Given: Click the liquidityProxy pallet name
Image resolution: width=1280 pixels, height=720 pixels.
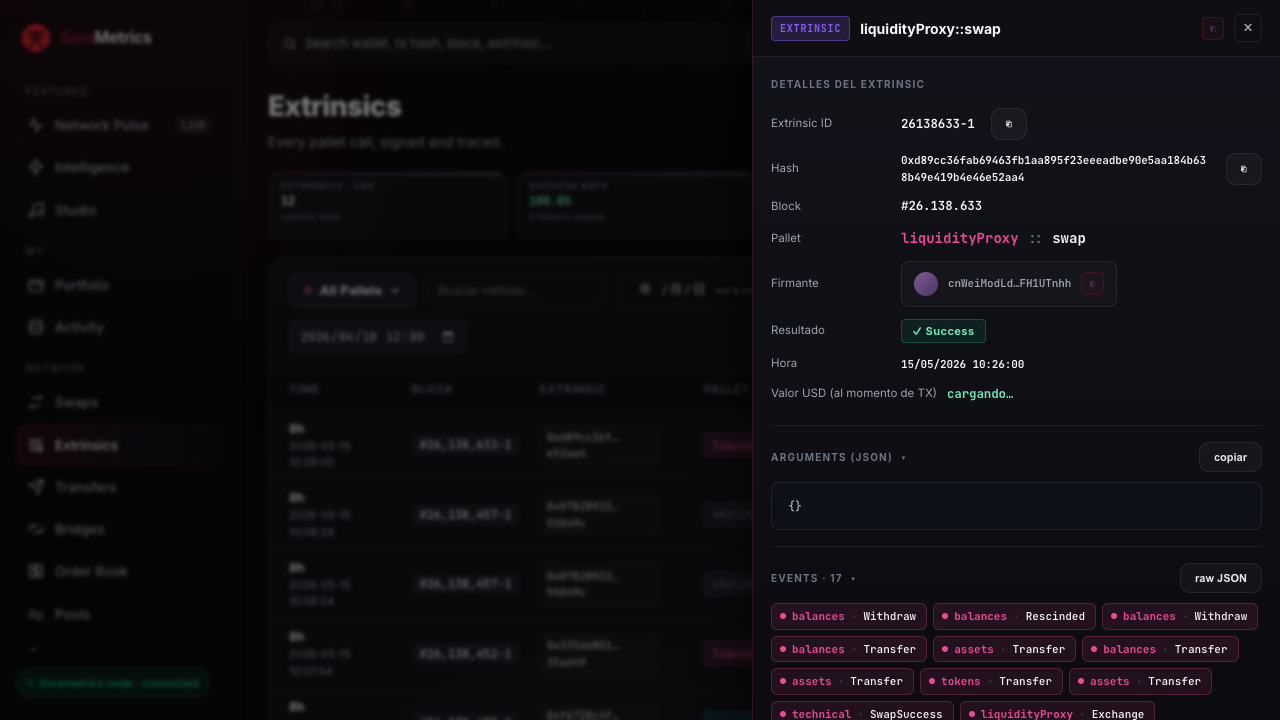Looking at the screenshot, I should [x=959, y=239].
